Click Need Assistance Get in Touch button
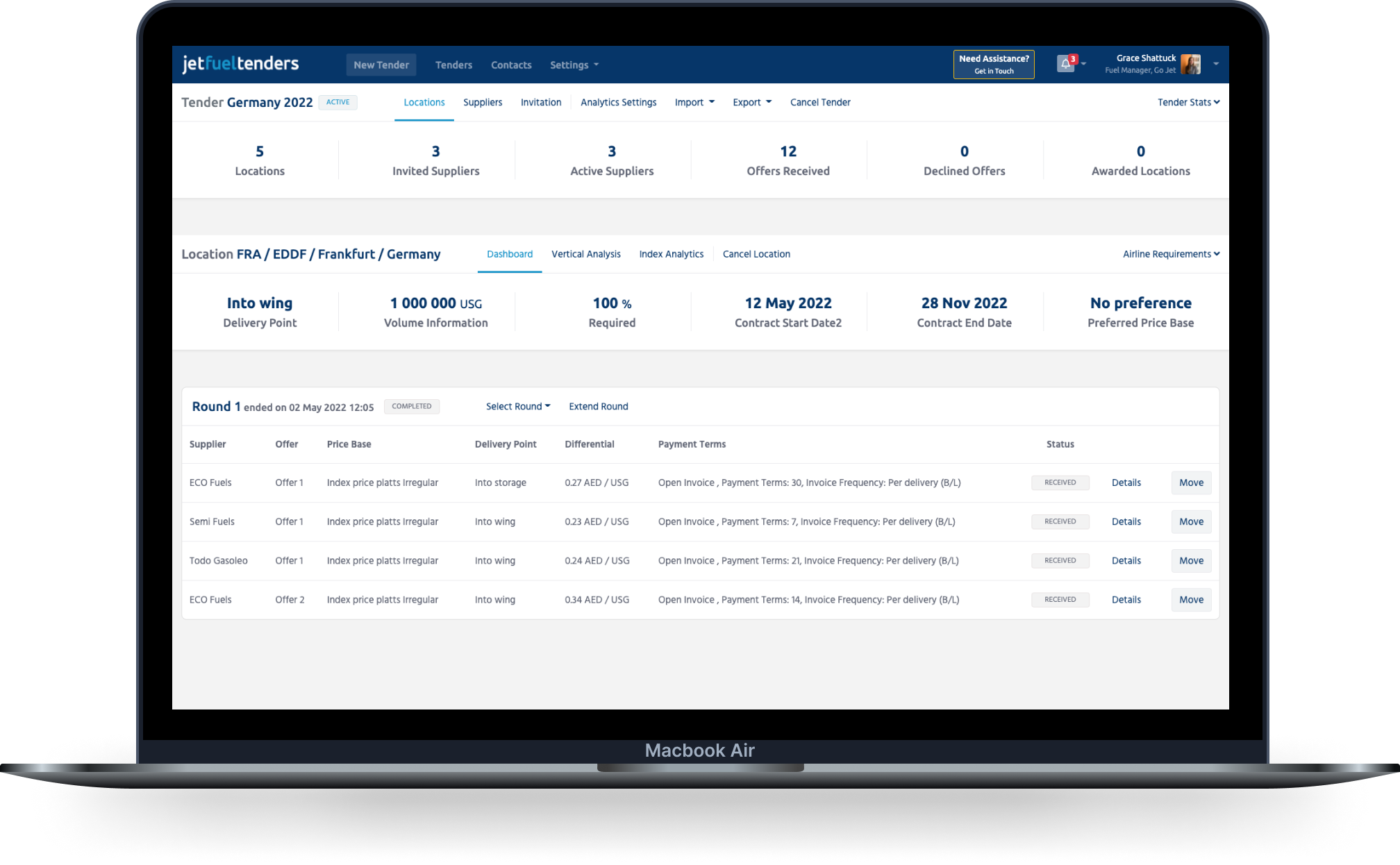Viewport: 1400px width, 865px height. 994,65
